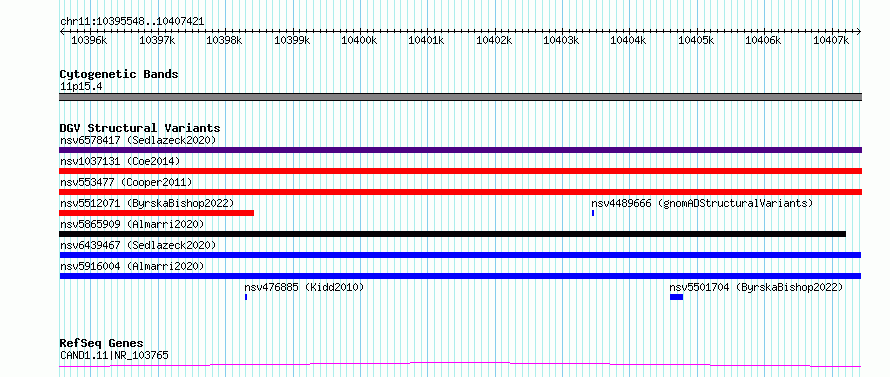890x377 pixels.
Task: Click the nsv5865909 (Almarri2020) label
Action: click(132, 224)
